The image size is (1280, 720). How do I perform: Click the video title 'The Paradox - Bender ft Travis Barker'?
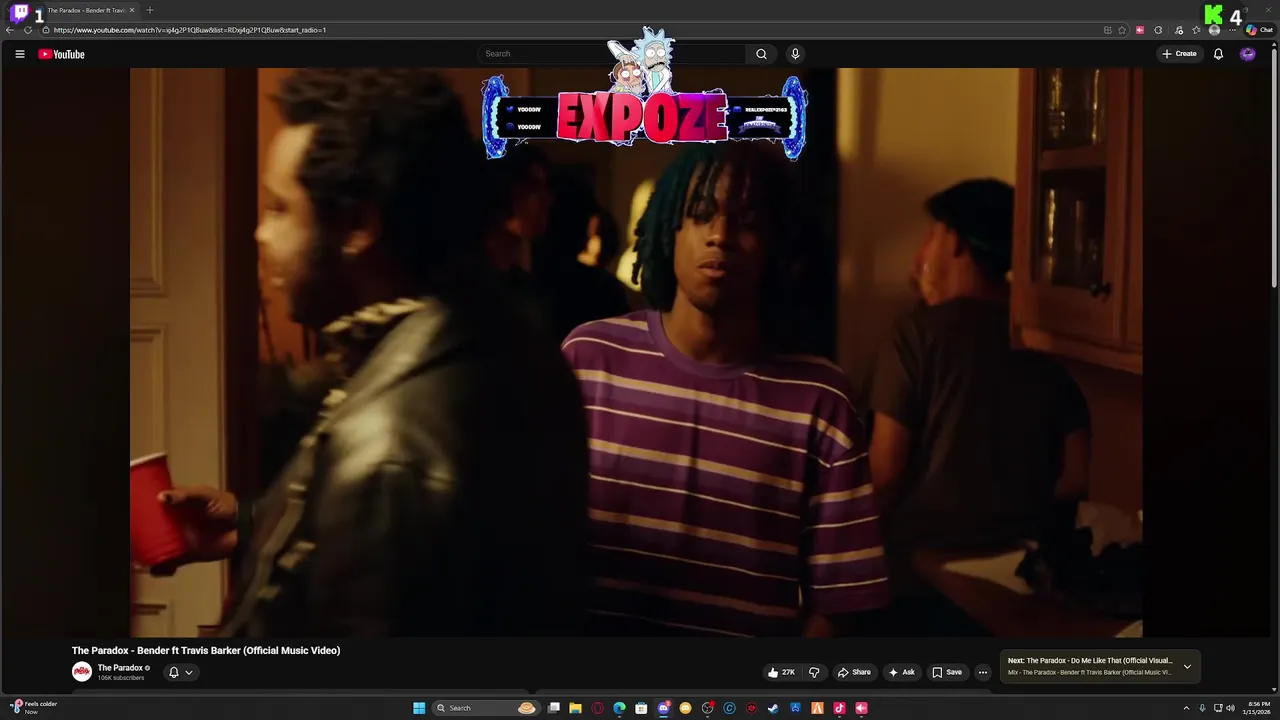[x=206, y=651]
